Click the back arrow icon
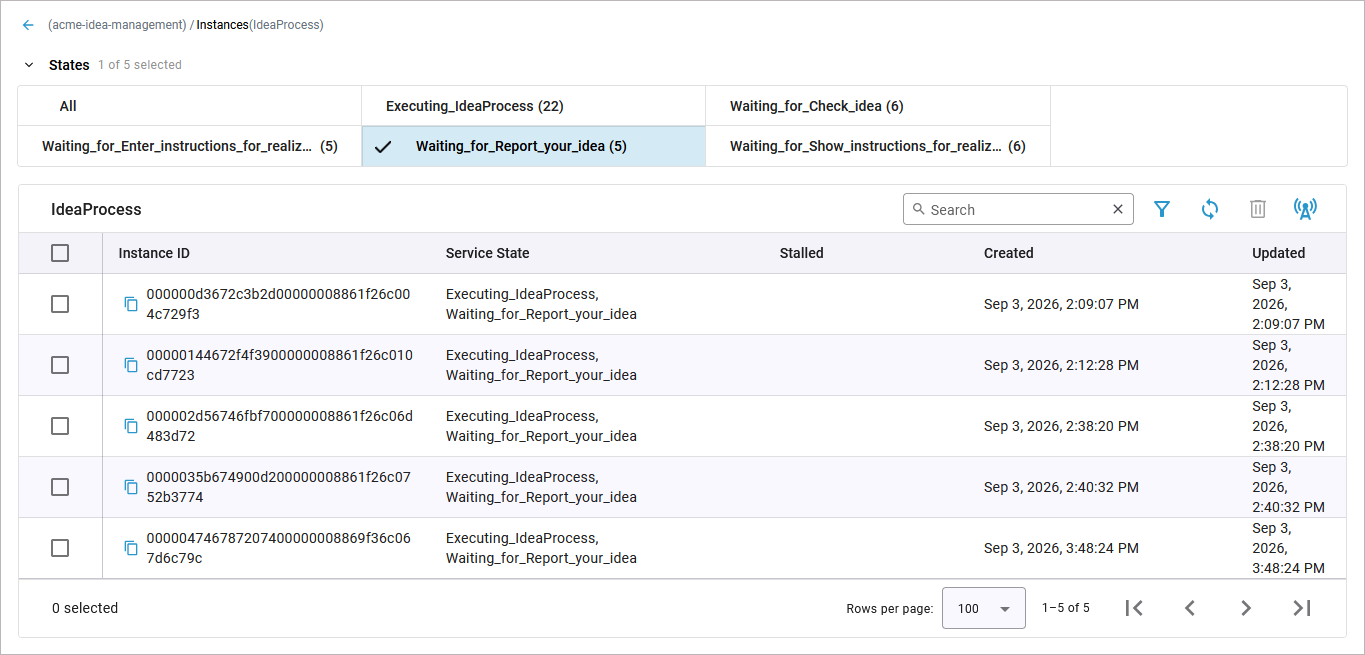 click(28, 25)
